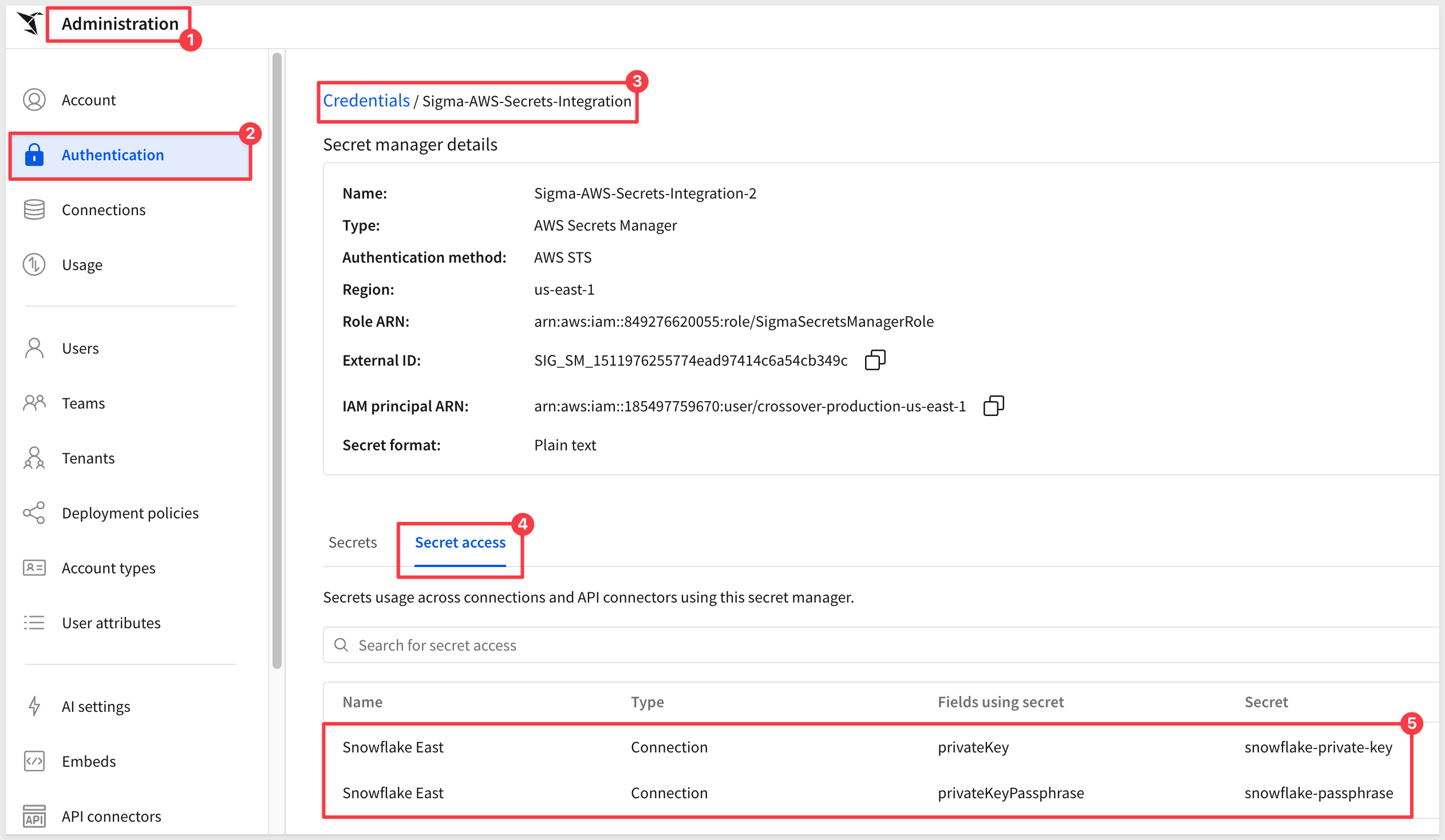Click the privateKey field cell
The image size is (1445, 840).
[973, 747]
